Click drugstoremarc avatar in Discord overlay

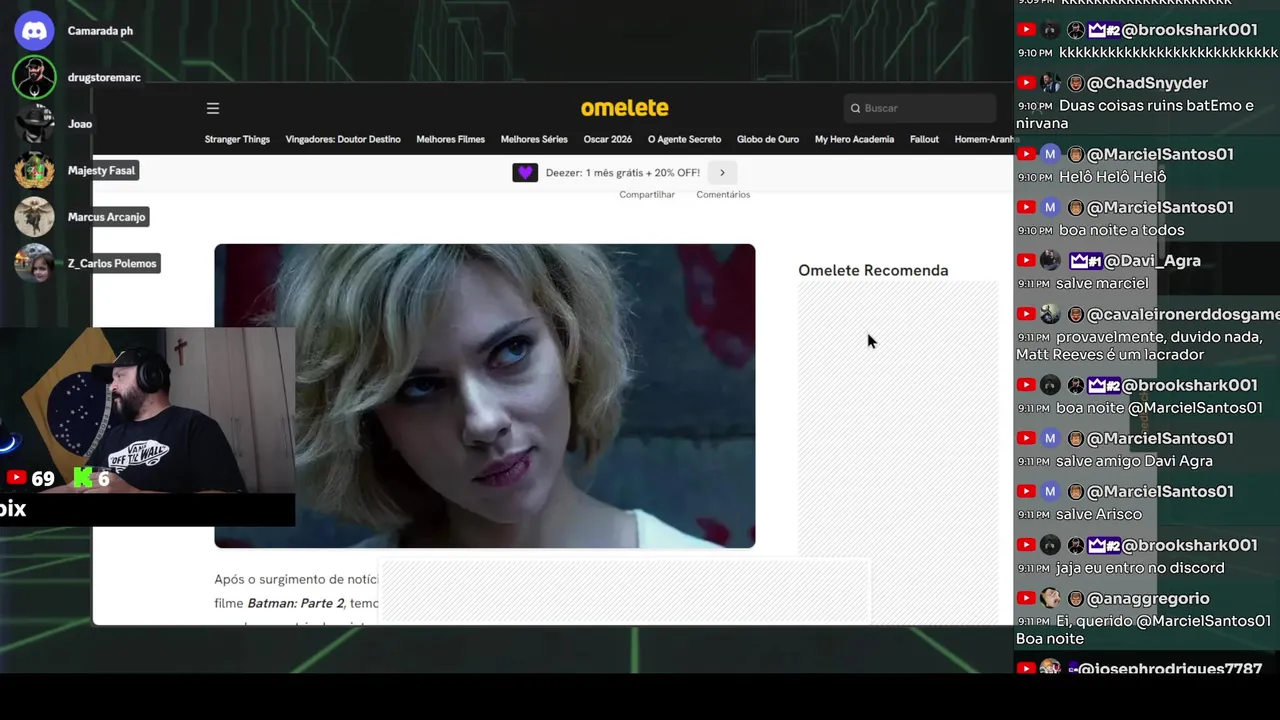point(34,77)
